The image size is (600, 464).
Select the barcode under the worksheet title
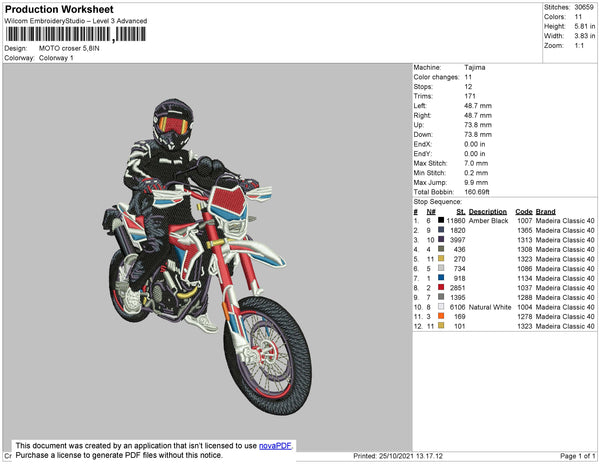(x=75, y=34)
